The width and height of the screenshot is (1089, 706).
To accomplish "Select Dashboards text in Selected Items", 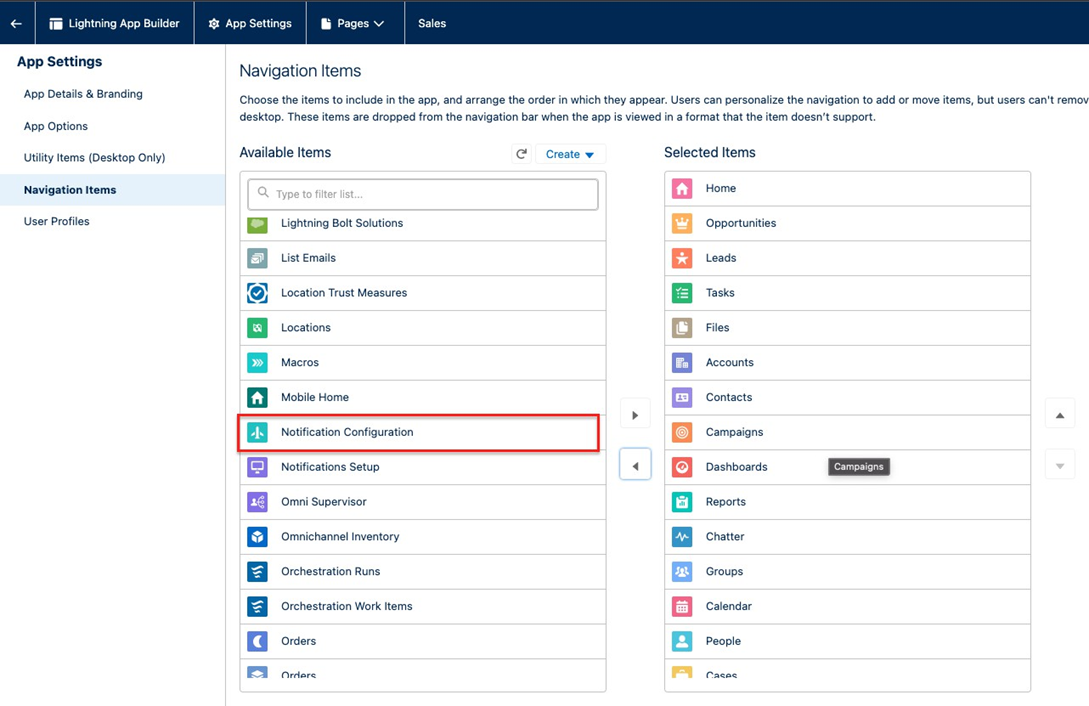I will pyautogui.click(x=736, y=467).
